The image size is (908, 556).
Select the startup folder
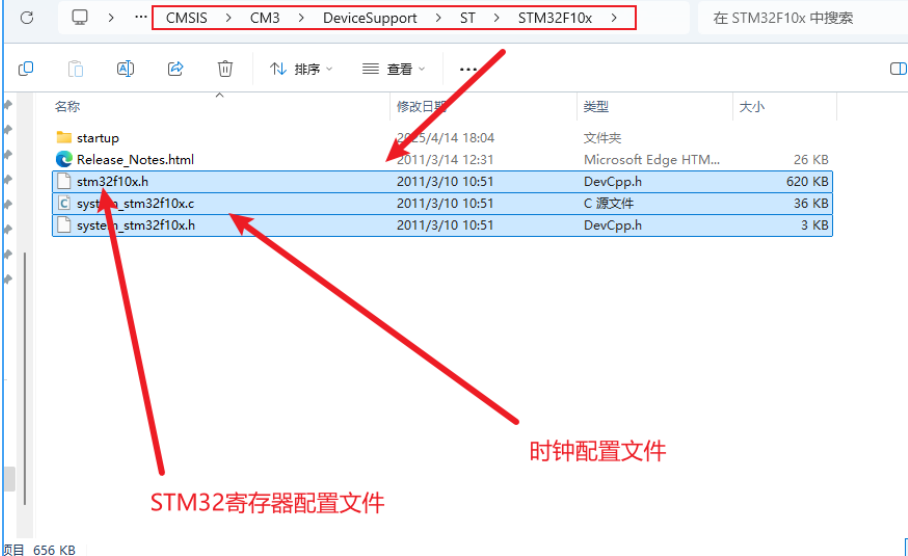click(442, 138)
